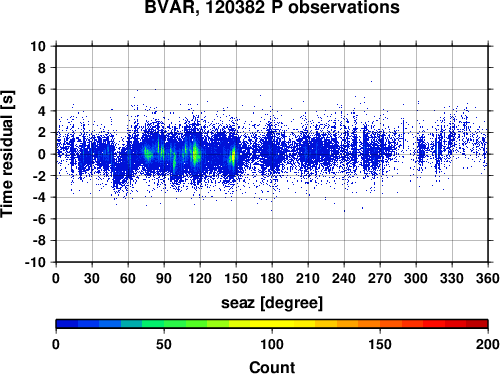500x374 pixels.
Task: Click the Count label under colorbar
Action: [272, 367]
